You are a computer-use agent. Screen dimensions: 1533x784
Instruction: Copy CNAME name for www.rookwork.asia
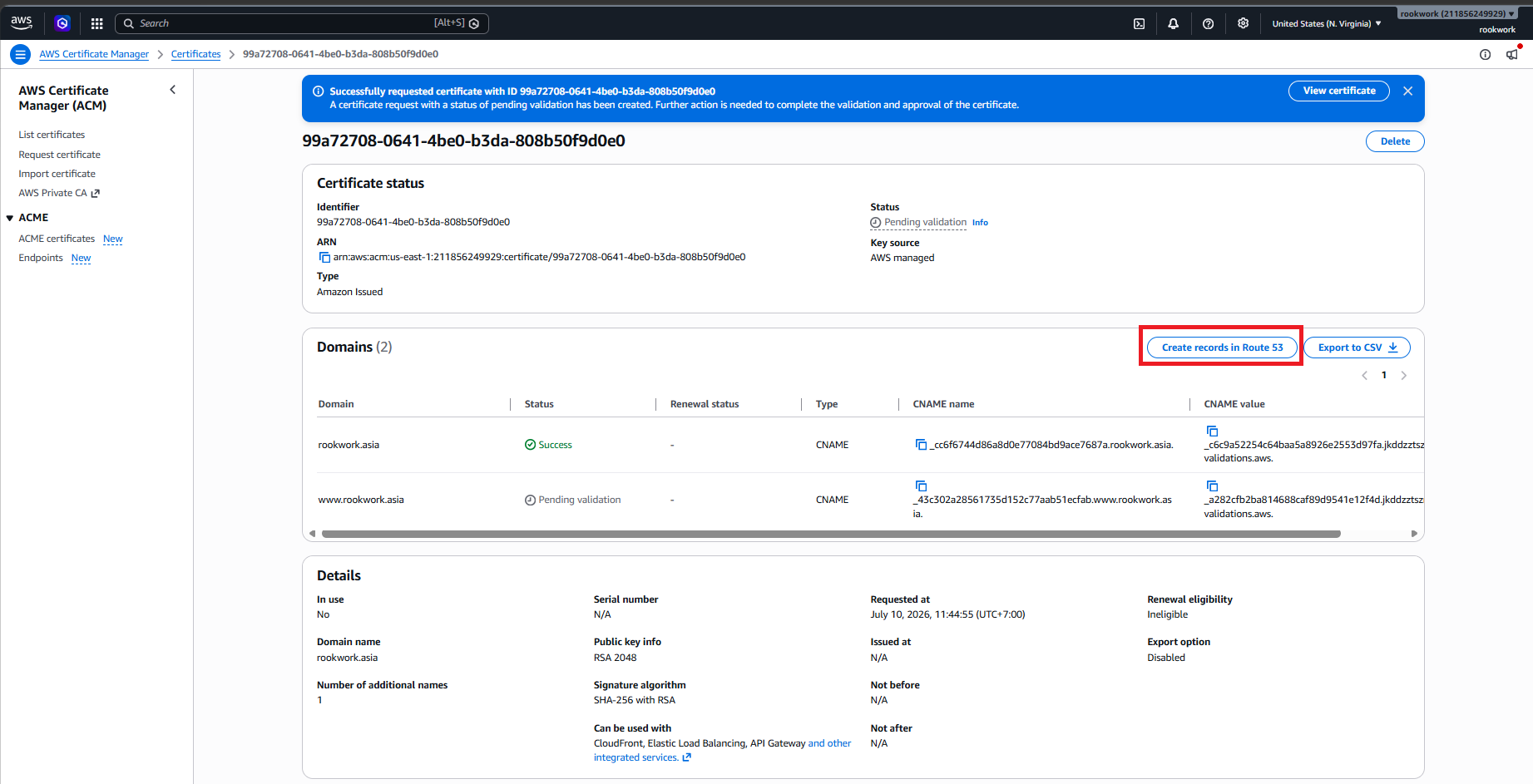tap(921, 486)
